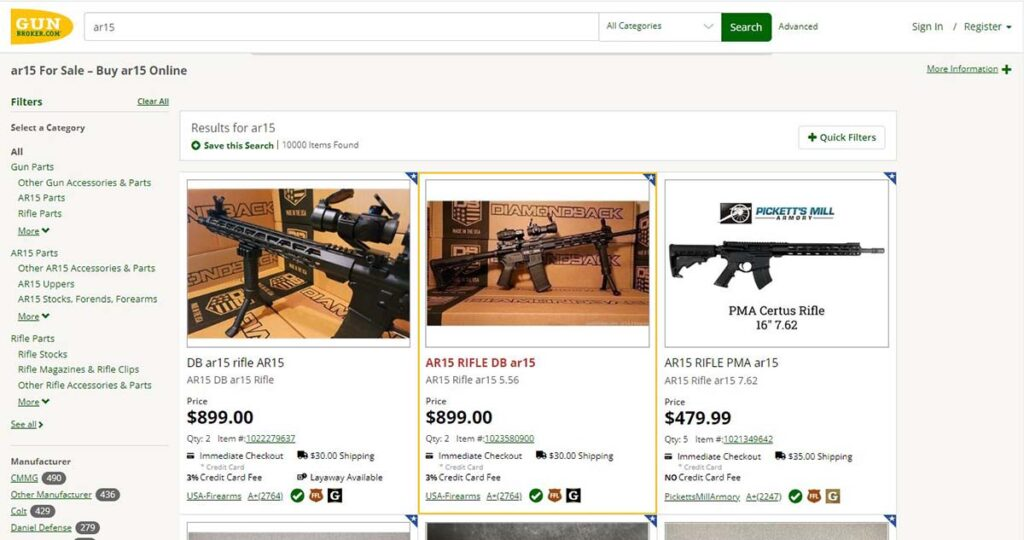Expand More Information plus icon
Screen dimensions: 1024x540
point(1006,69)
